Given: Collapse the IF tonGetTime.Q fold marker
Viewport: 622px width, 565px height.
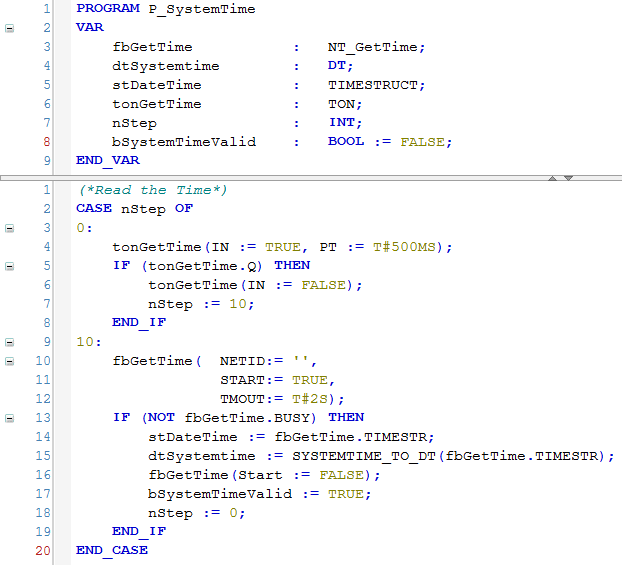Looking at the screenshot, I should [10, 266].
